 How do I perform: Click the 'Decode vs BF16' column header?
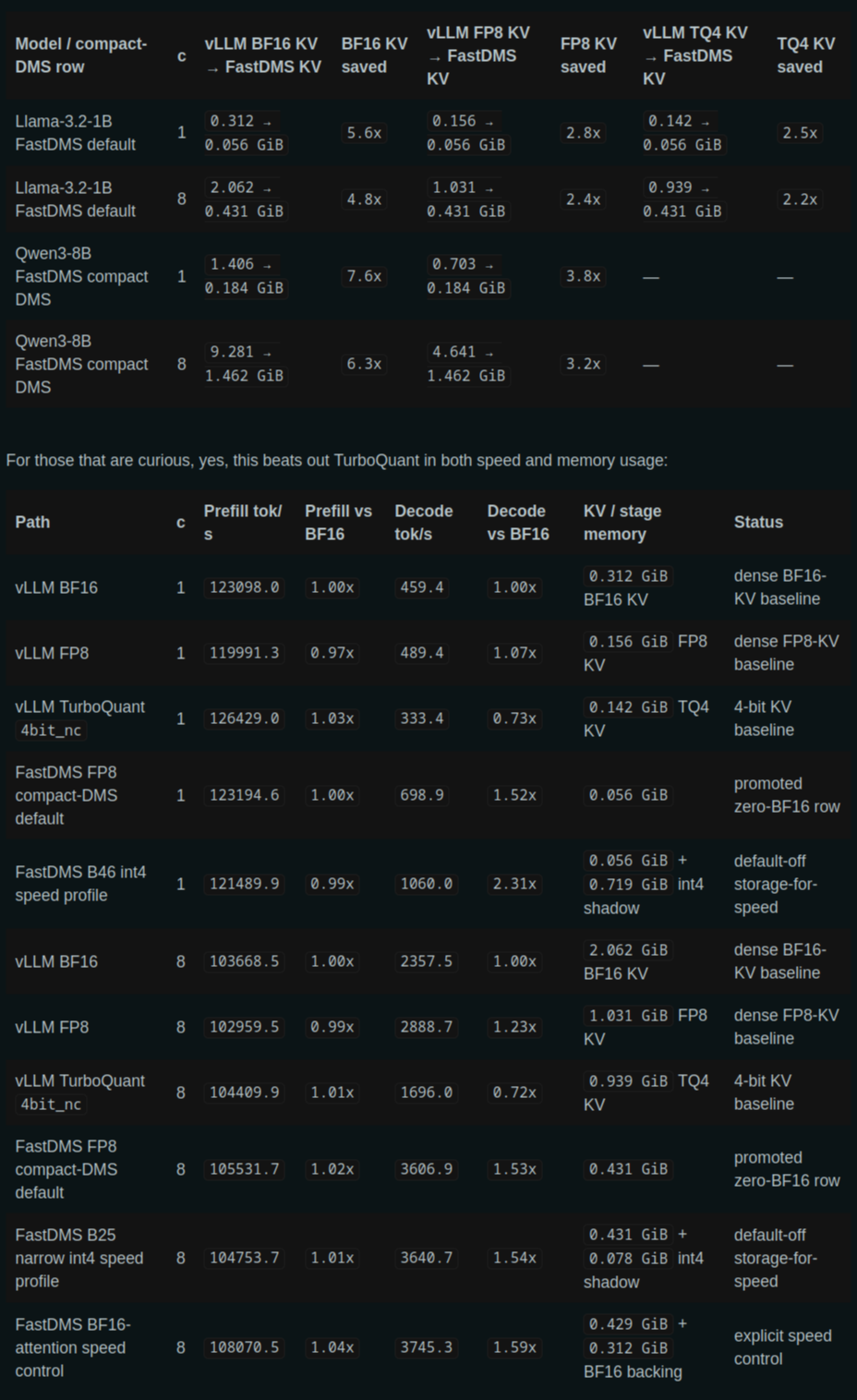[518, 523]
